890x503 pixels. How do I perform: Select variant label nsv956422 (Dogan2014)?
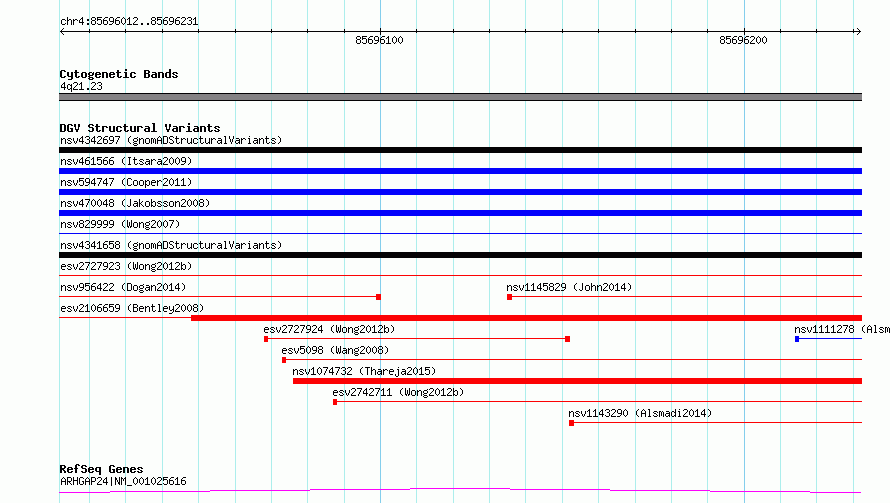point(123,287)
